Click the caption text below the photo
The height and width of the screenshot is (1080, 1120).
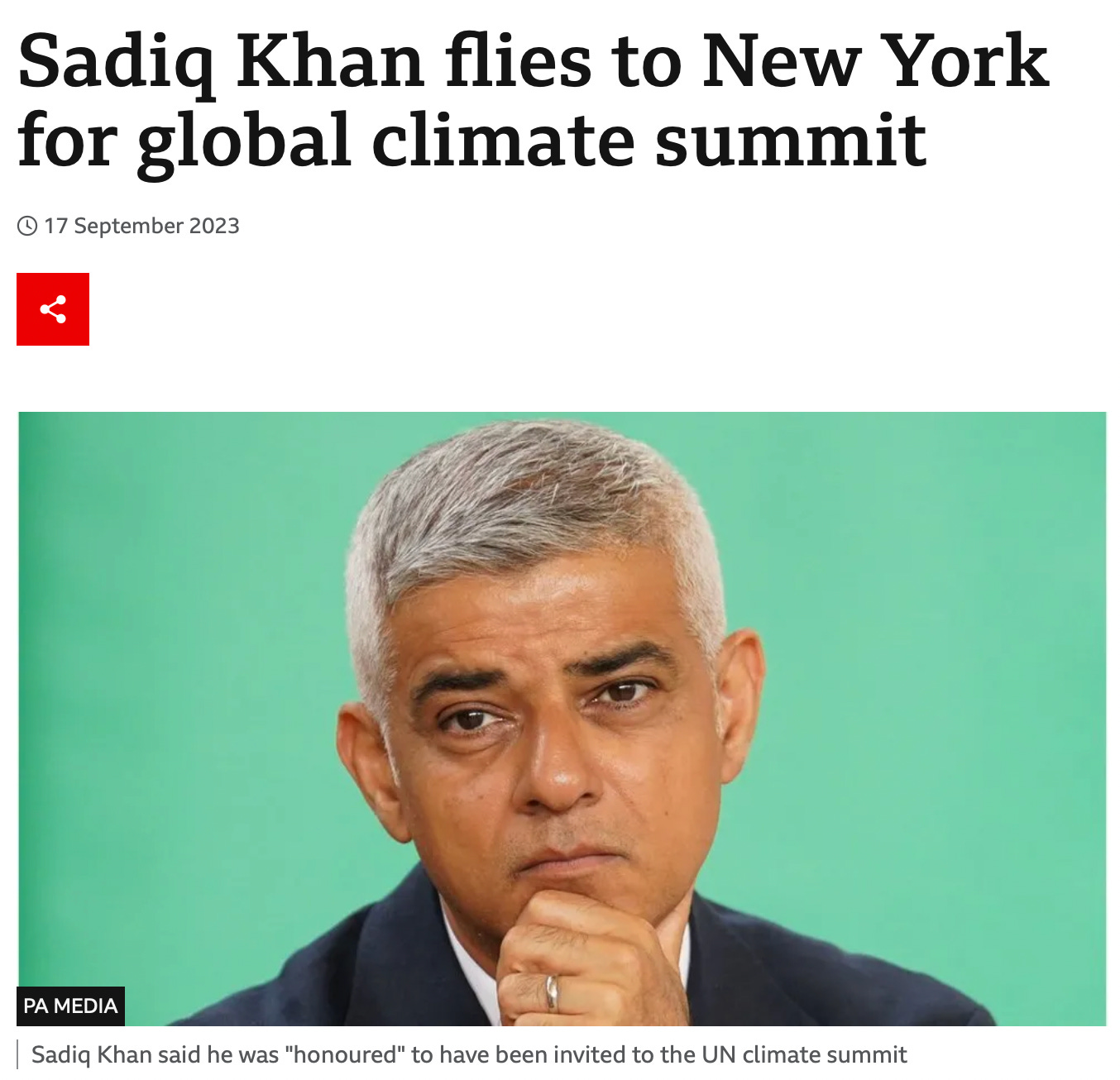pos(469,1054)
